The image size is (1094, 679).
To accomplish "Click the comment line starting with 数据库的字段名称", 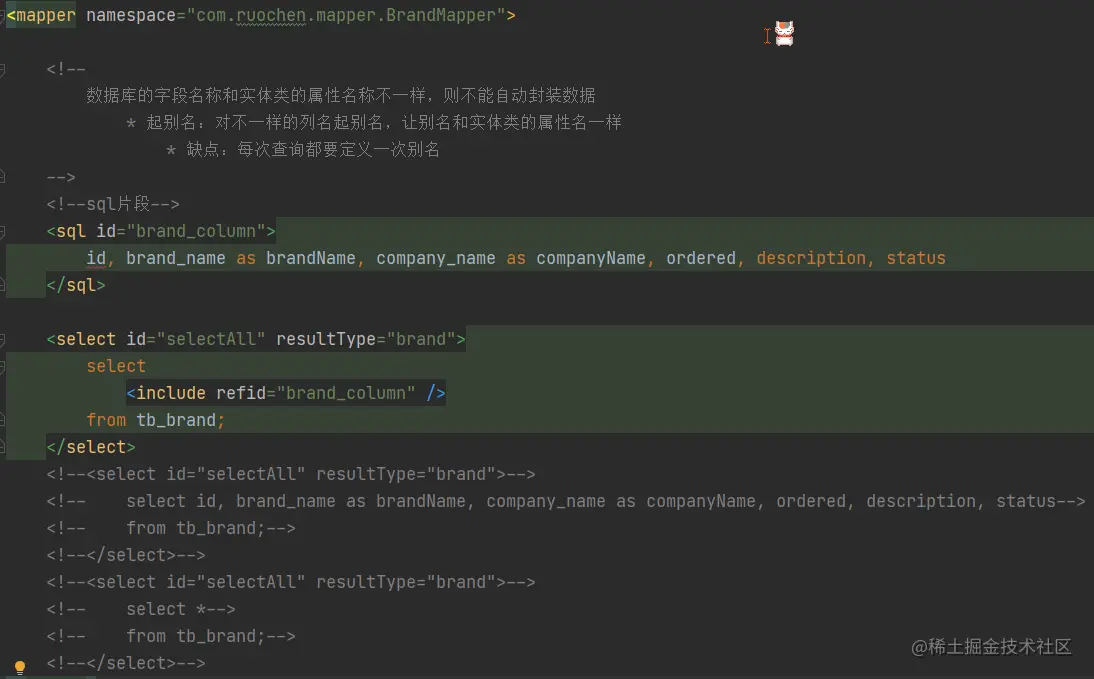I will (x=340, y=96).
